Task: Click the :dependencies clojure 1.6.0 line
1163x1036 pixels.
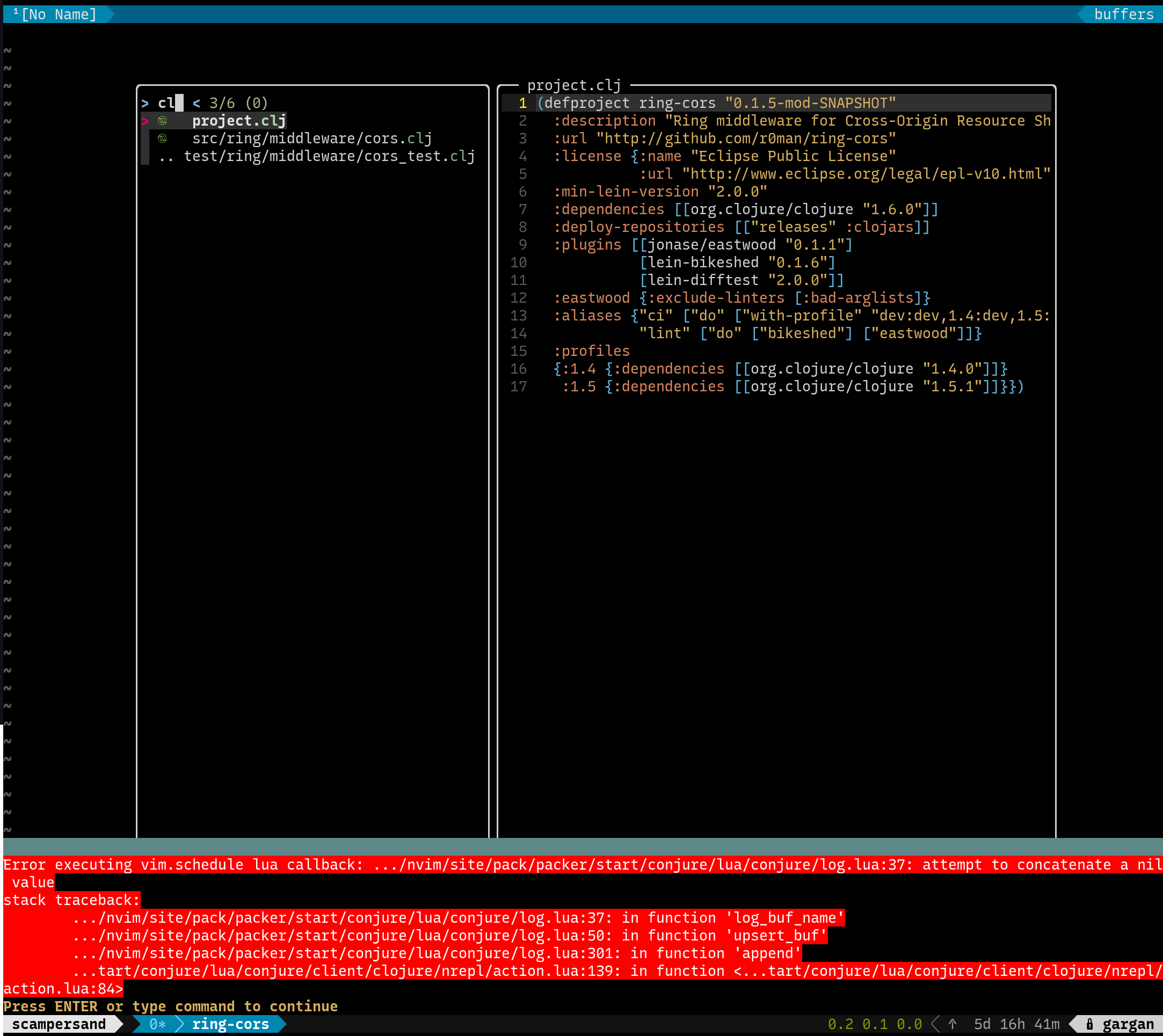Action: (x=746, y=209)
